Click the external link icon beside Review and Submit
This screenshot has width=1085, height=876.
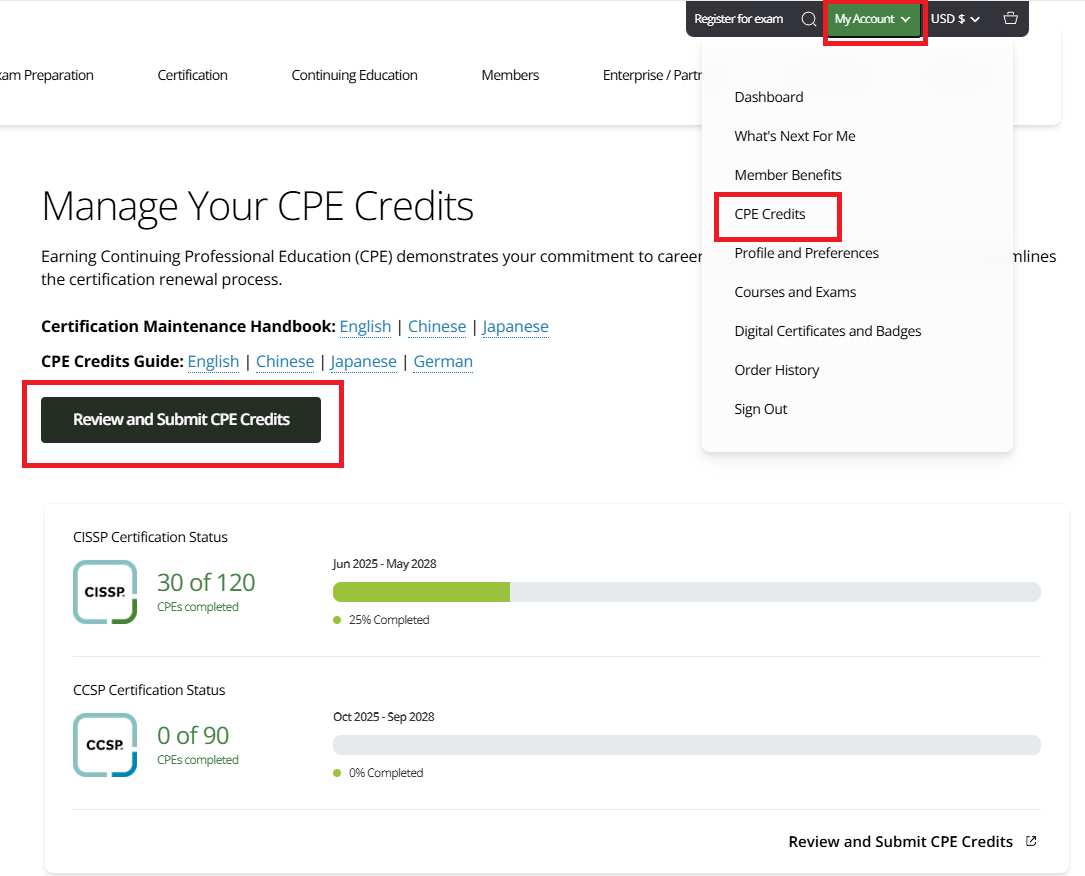pyautogui.click(x=1031, y=841)
